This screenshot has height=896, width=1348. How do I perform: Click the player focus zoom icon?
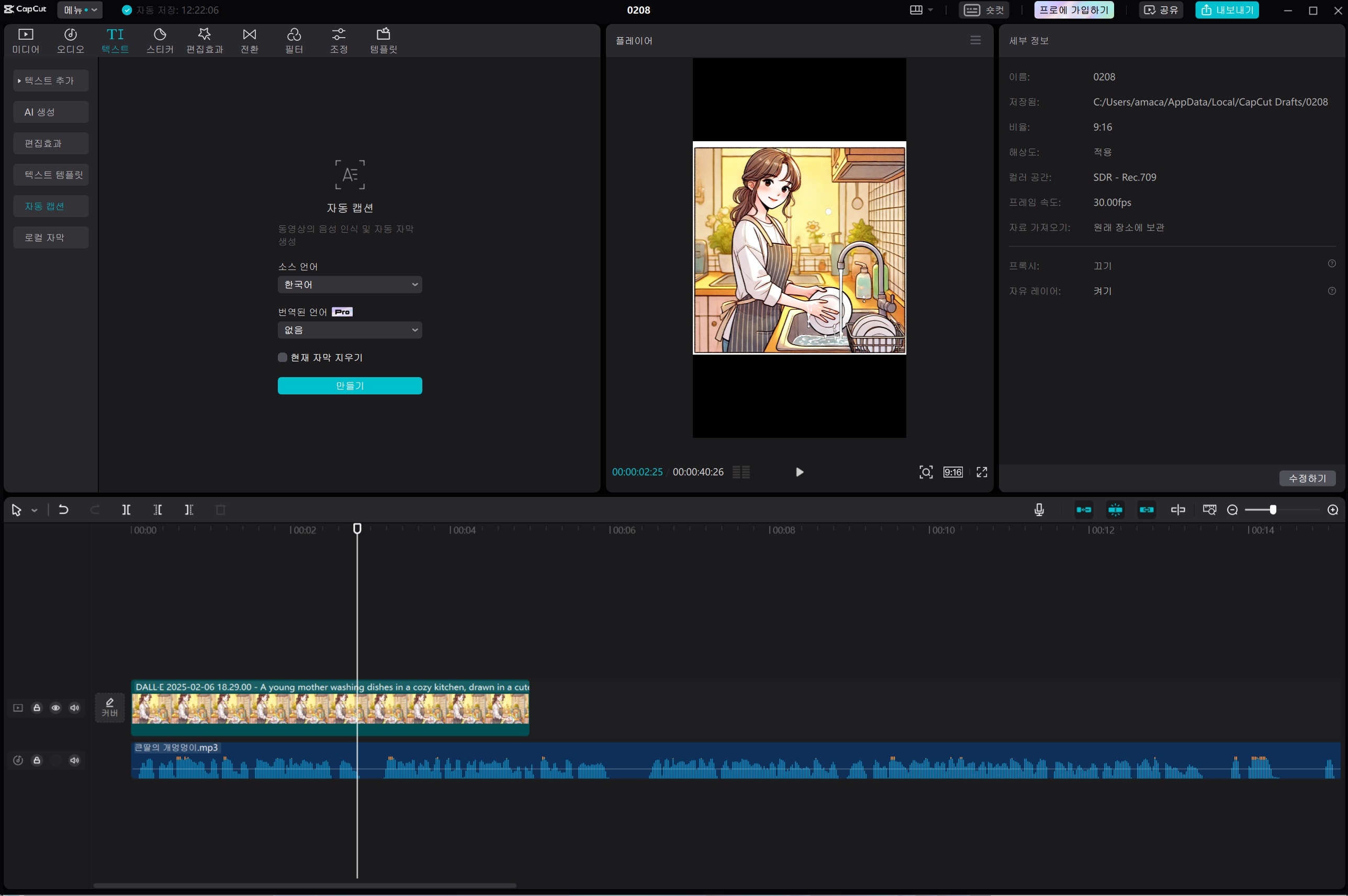point(926,472)
